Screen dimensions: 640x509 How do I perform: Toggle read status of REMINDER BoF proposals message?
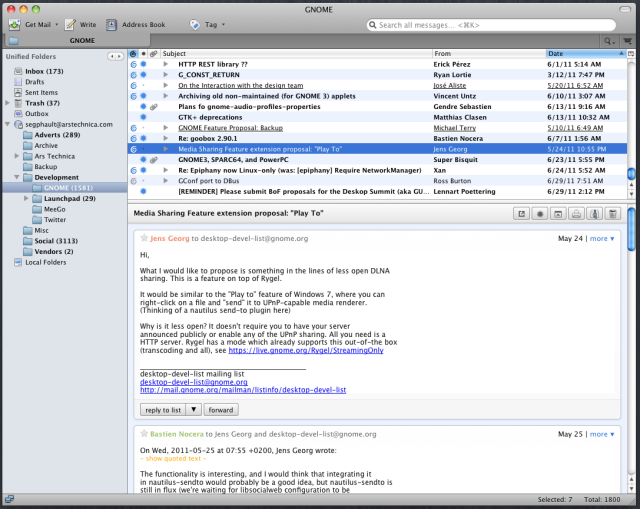(143, 191)
